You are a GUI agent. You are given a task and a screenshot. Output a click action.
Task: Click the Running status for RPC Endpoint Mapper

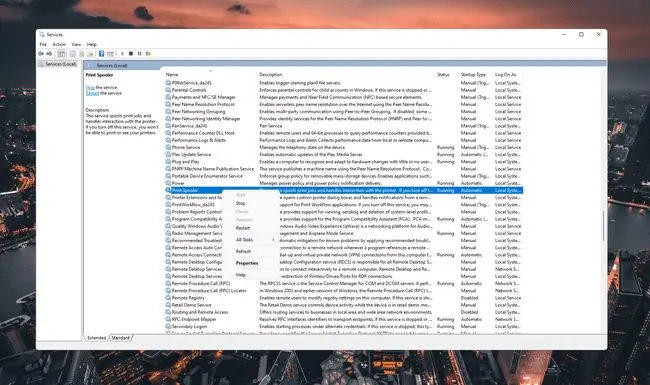point(445,319)
